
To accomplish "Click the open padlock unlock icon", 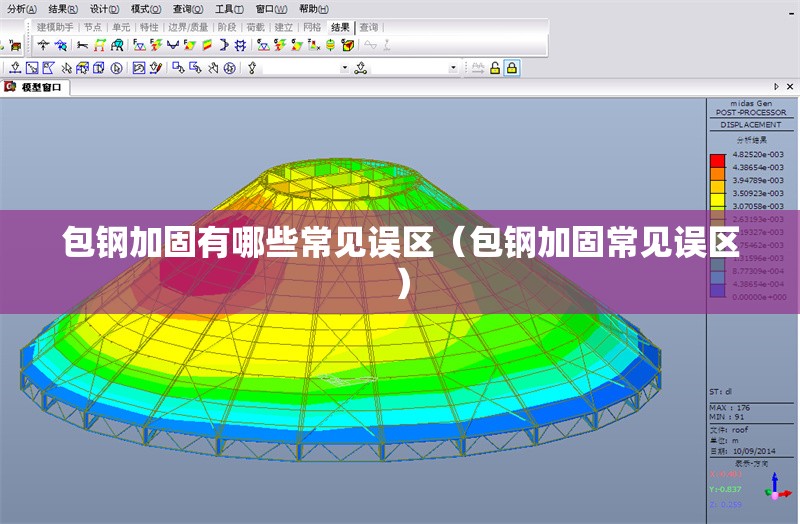I will [x=495, y=68].
